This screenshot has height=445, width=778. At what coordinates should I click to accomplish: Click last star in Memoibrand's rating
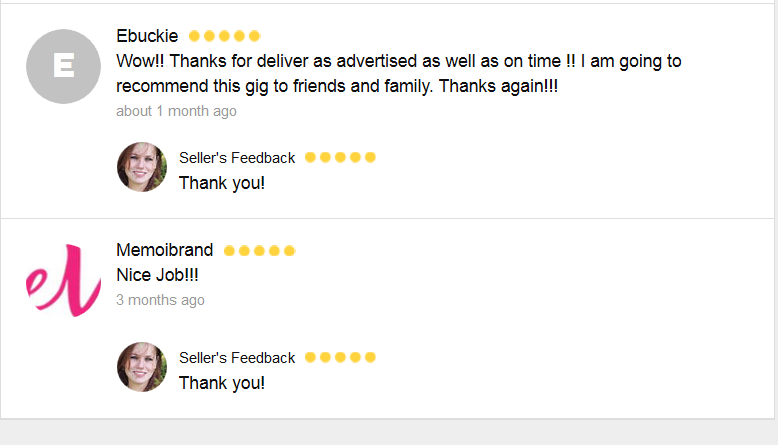290,250
